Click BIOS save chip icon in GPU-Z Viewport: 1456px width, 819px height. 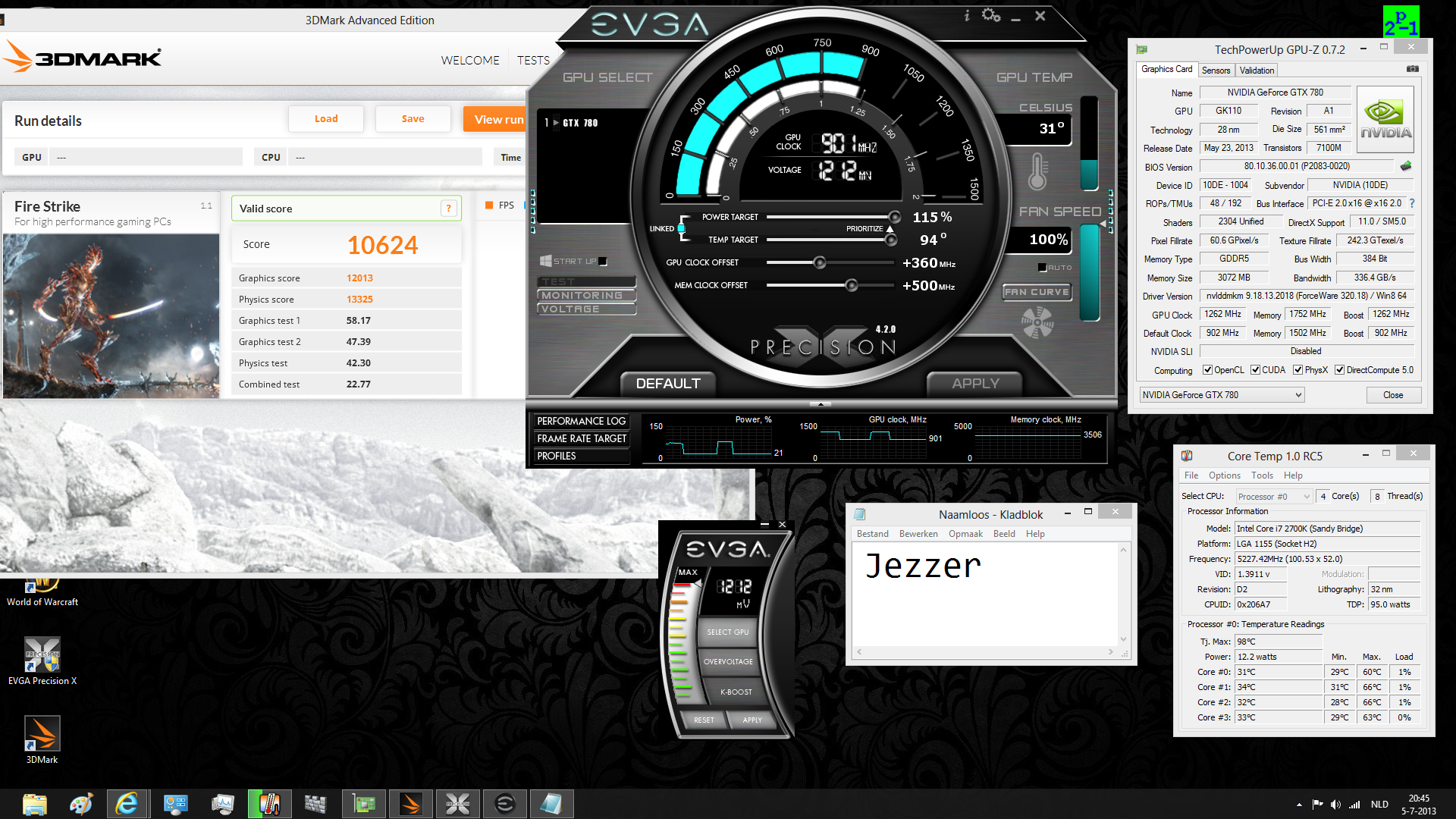pyautogui.click(x=1406, y=166)
